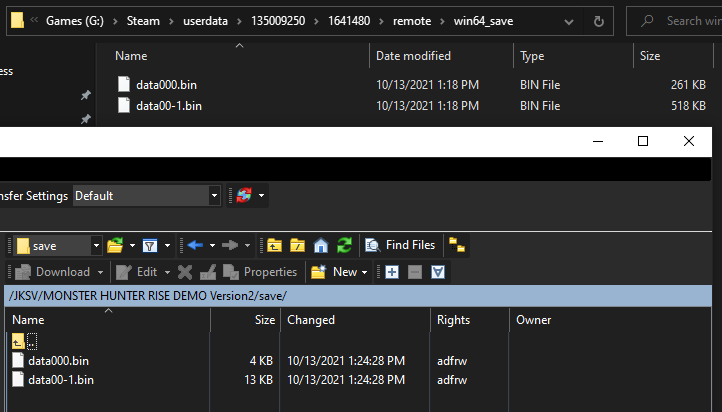Click the select files plus icon

click(392, 272)
